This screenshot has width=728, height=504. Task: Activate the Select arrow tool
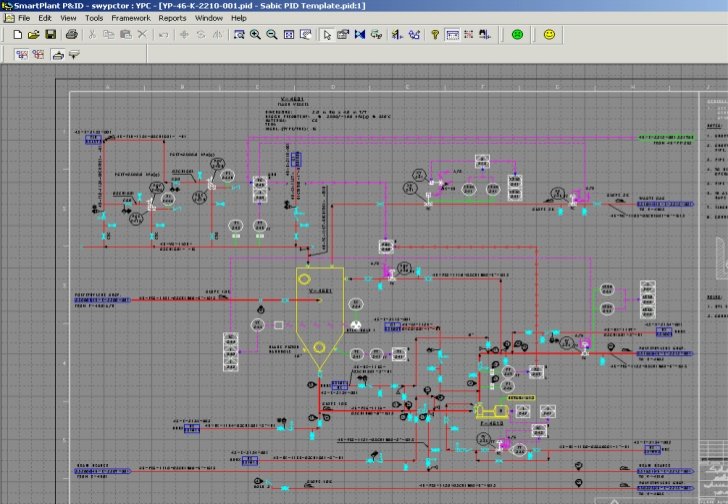click(326, 34)
